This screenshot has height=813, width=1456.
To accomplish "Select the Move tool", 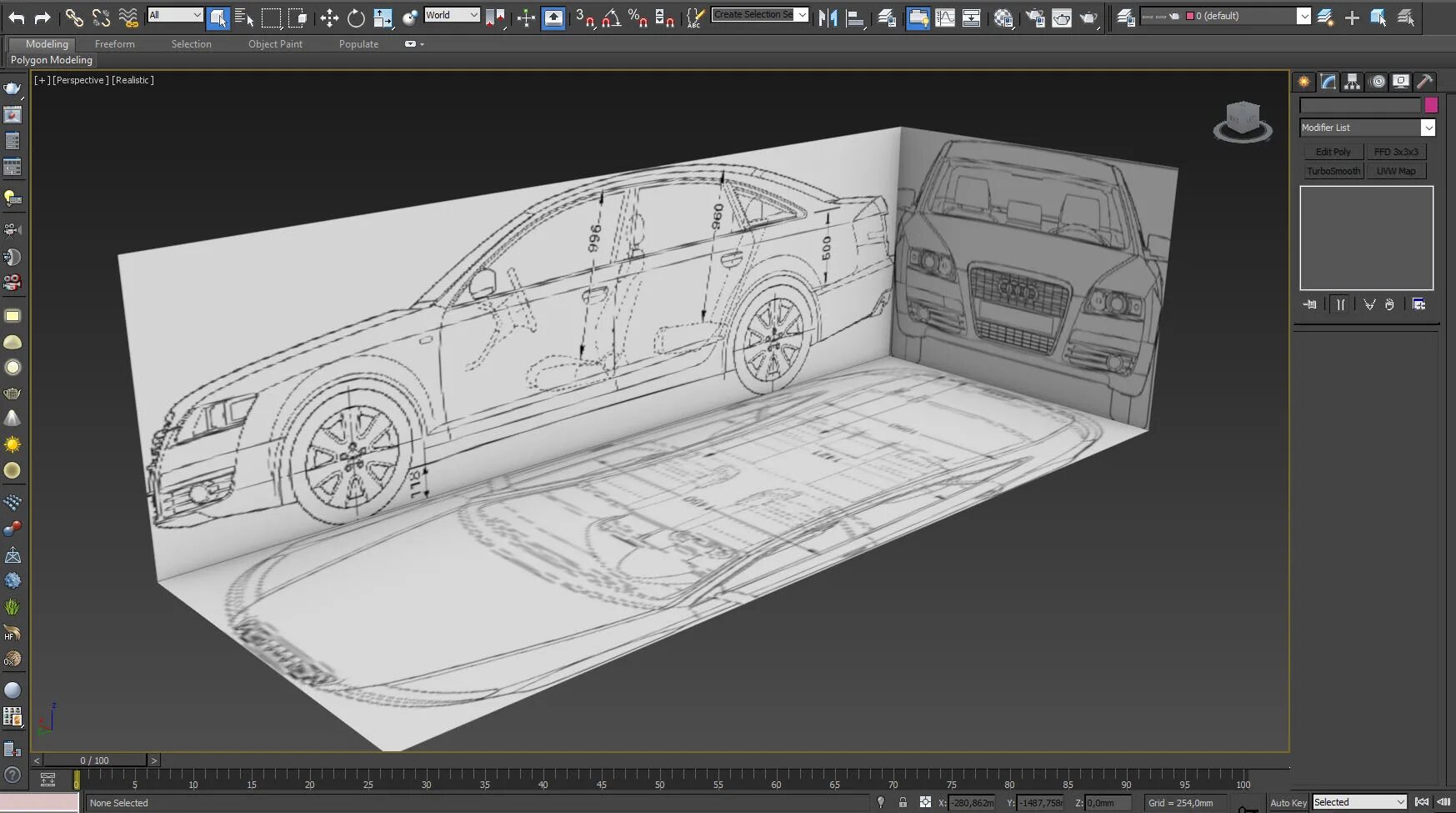I will pos(329,18).
